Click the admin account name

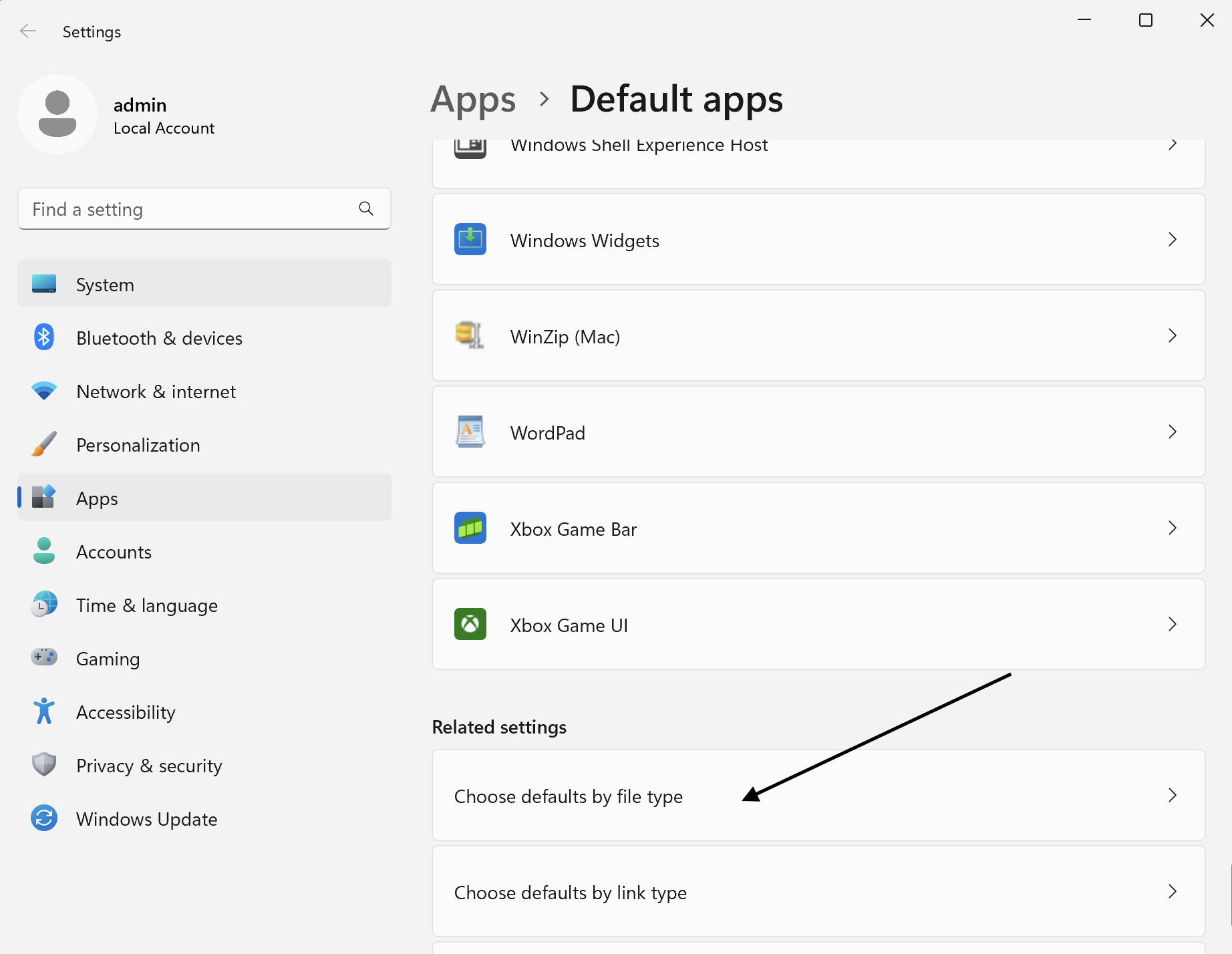pyautogui.click(x=140, y=105)
